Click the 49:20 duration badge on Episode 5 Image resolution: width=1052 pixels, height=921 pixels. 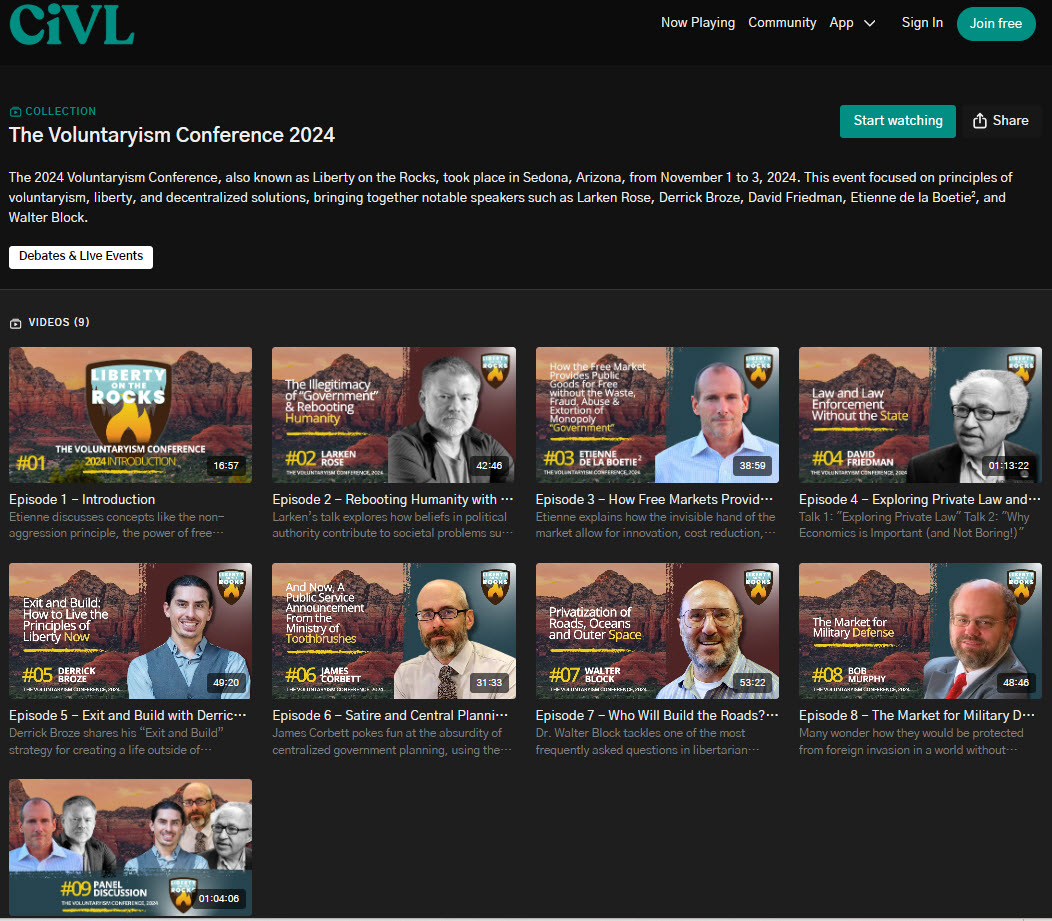tap(226, 682)
